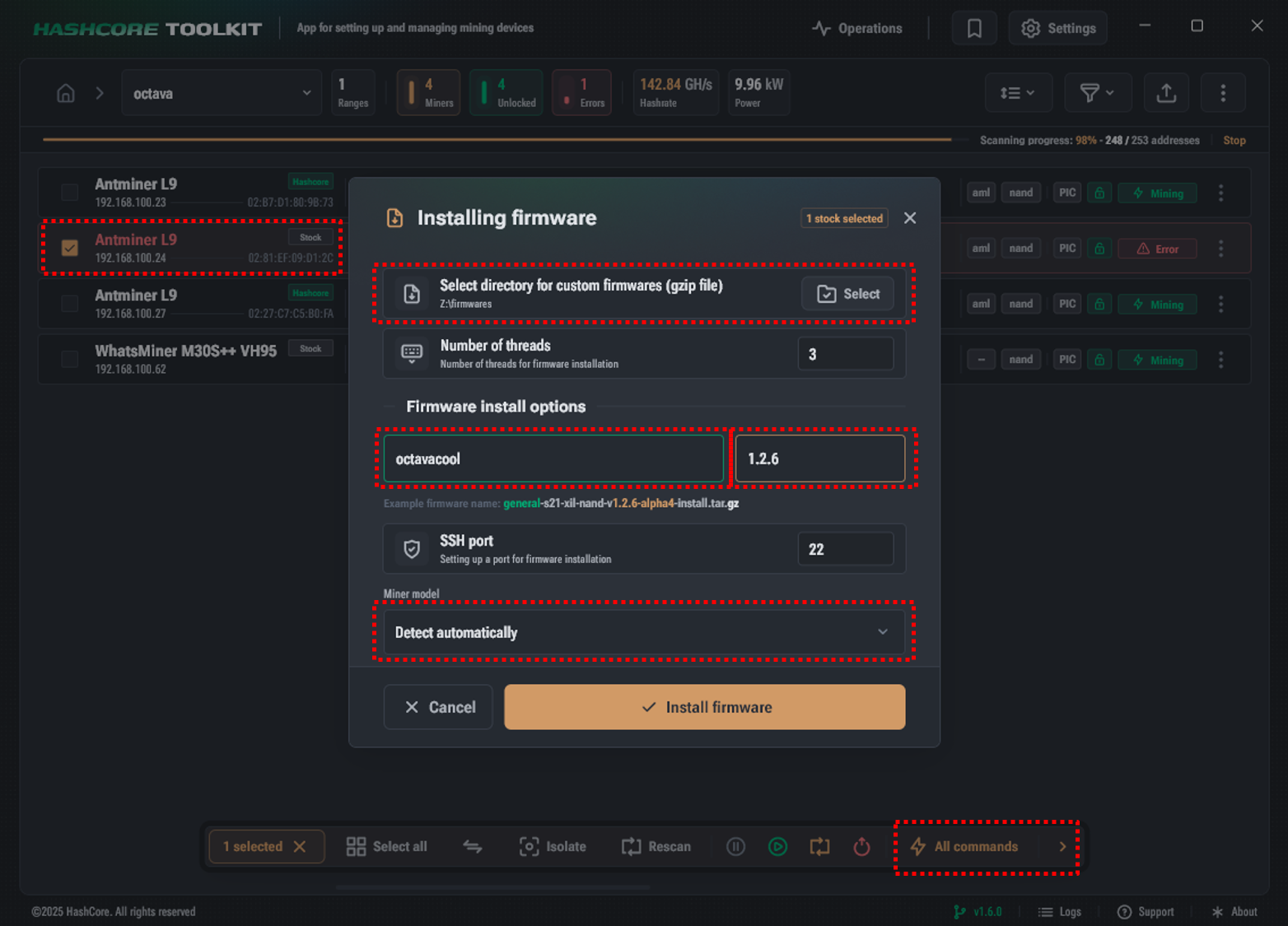Click the orange reboot loop icon
The width and height of the screenshot is (1288, 926).
[x=819, y=846]
